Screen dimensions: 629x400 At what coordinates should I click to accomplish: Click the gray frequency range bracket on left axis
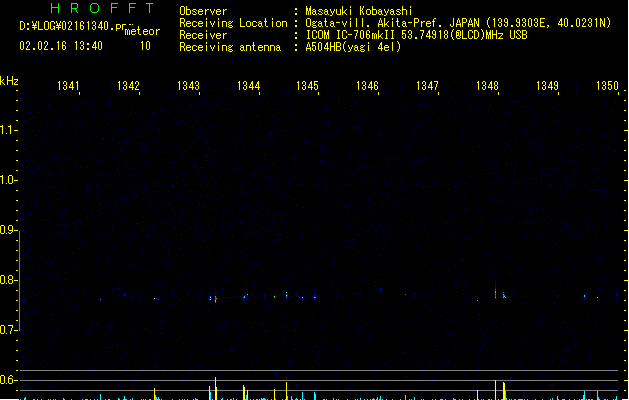click(x=19, y=280)
